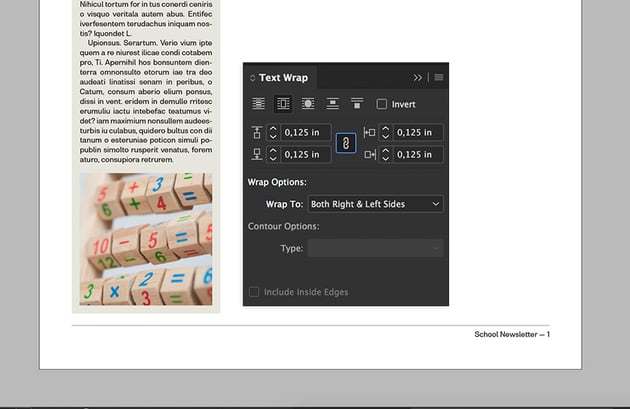Viewport: 630px width, 409px height.
Task: Click the Top Offset icon
Action: [257, 133]
